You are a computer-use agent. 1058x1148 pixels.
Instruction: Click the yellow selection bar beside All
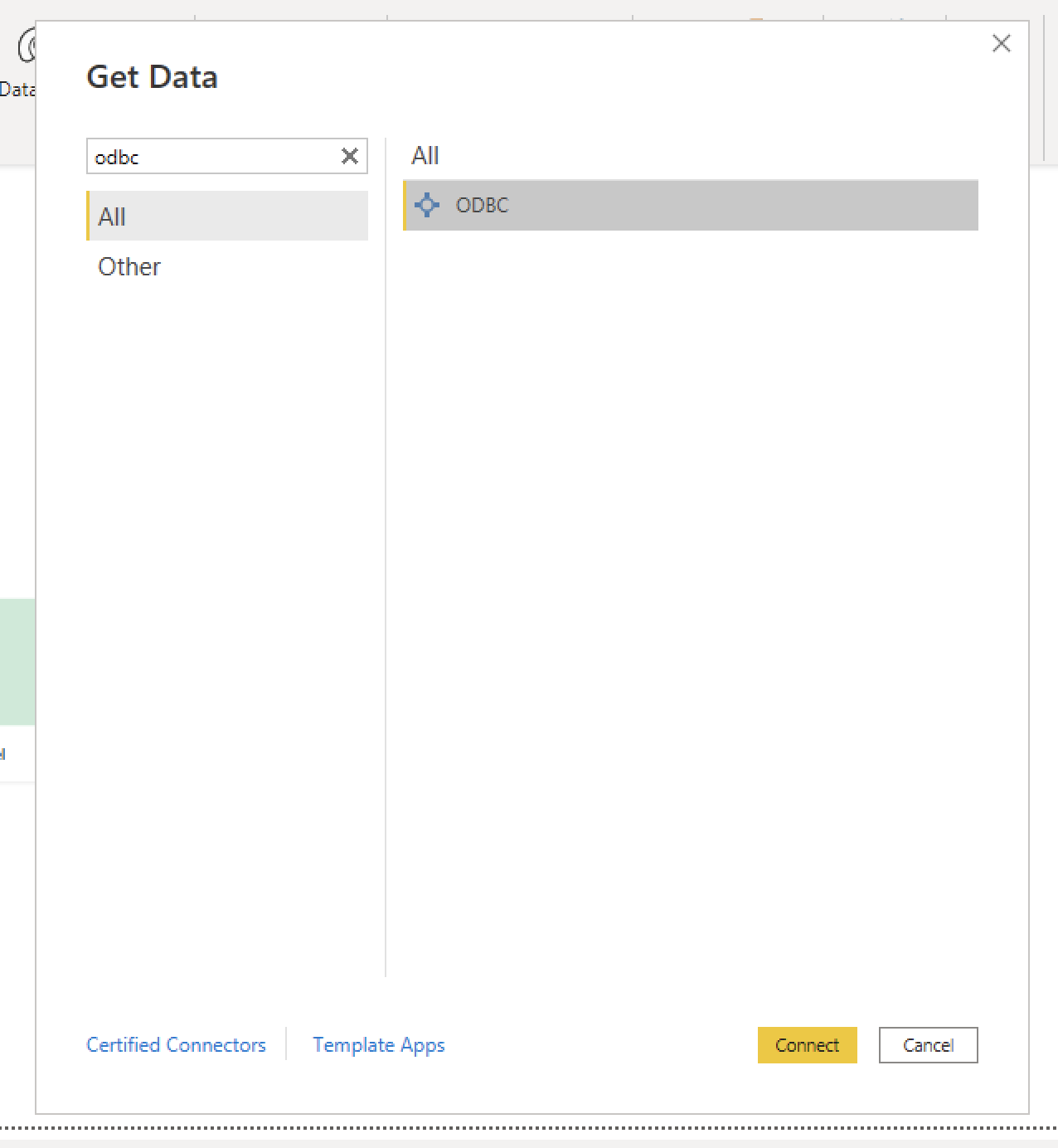[x=88, y=216]
